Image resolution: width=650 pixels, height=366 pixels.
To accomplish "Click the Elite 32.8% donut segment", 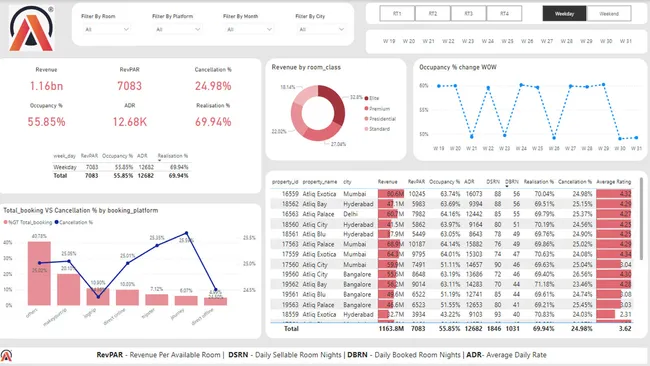I will (337, 104).
